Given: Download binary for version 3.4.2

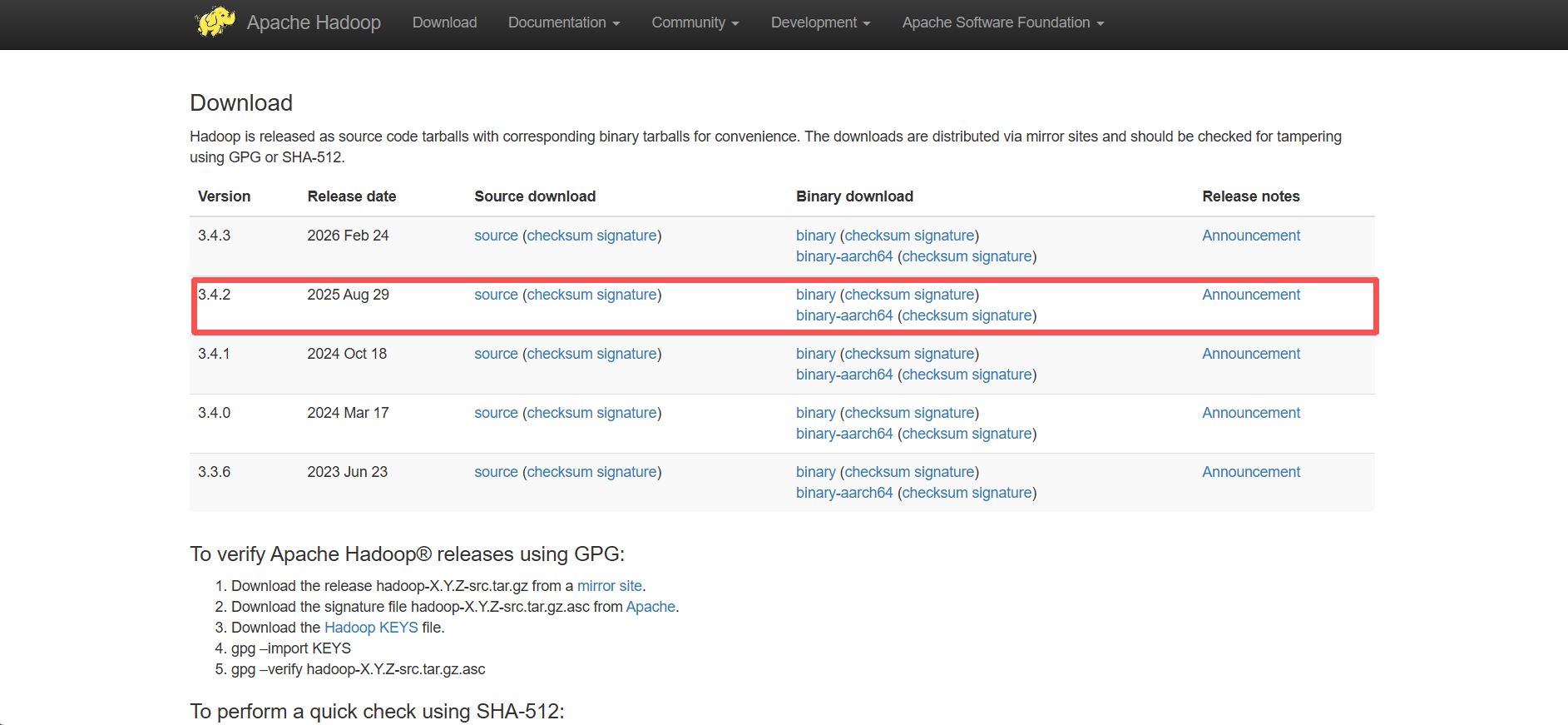Looking at the screenshot, I should [815, 295].
